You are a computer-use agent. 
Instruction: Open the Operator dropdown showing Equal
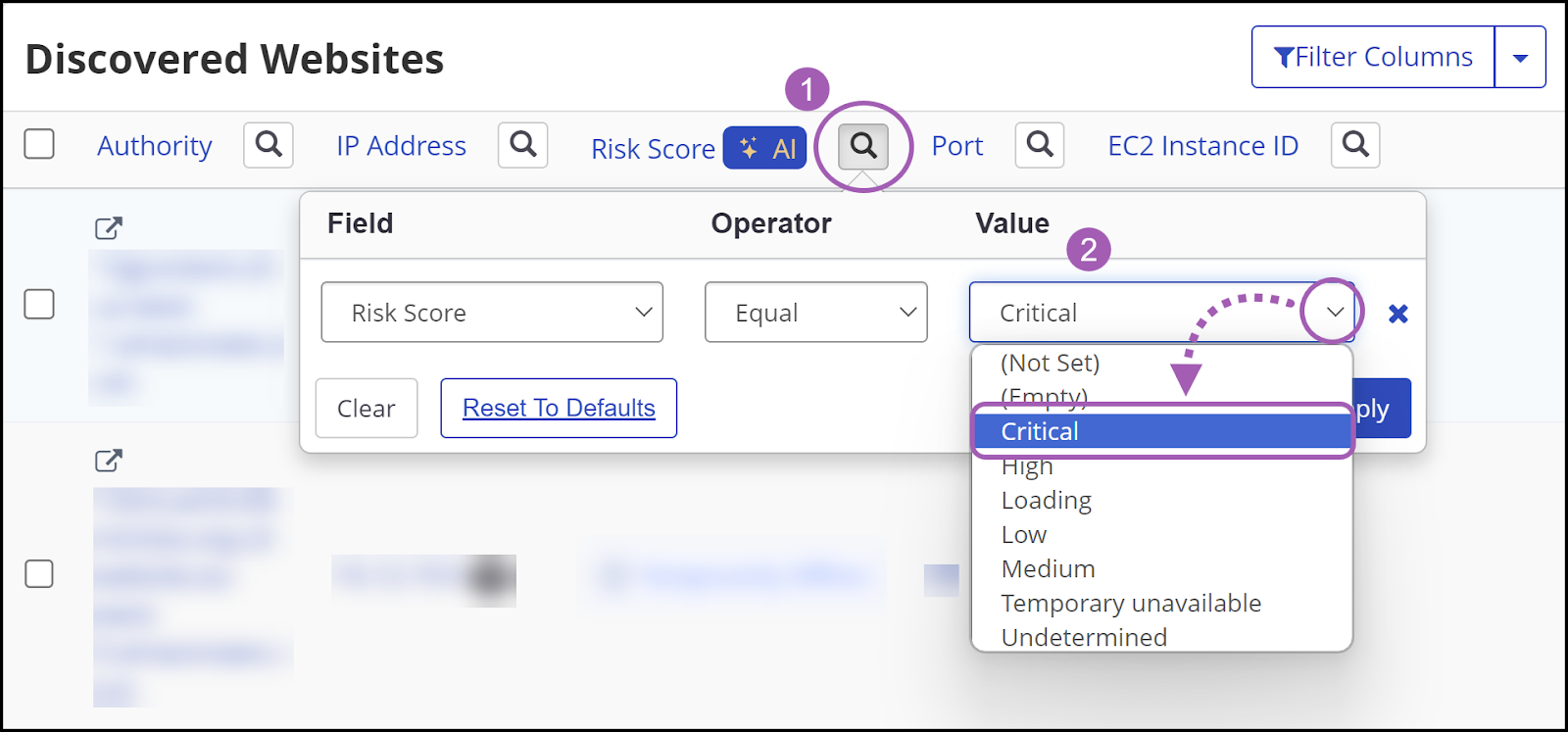(815, 312)
